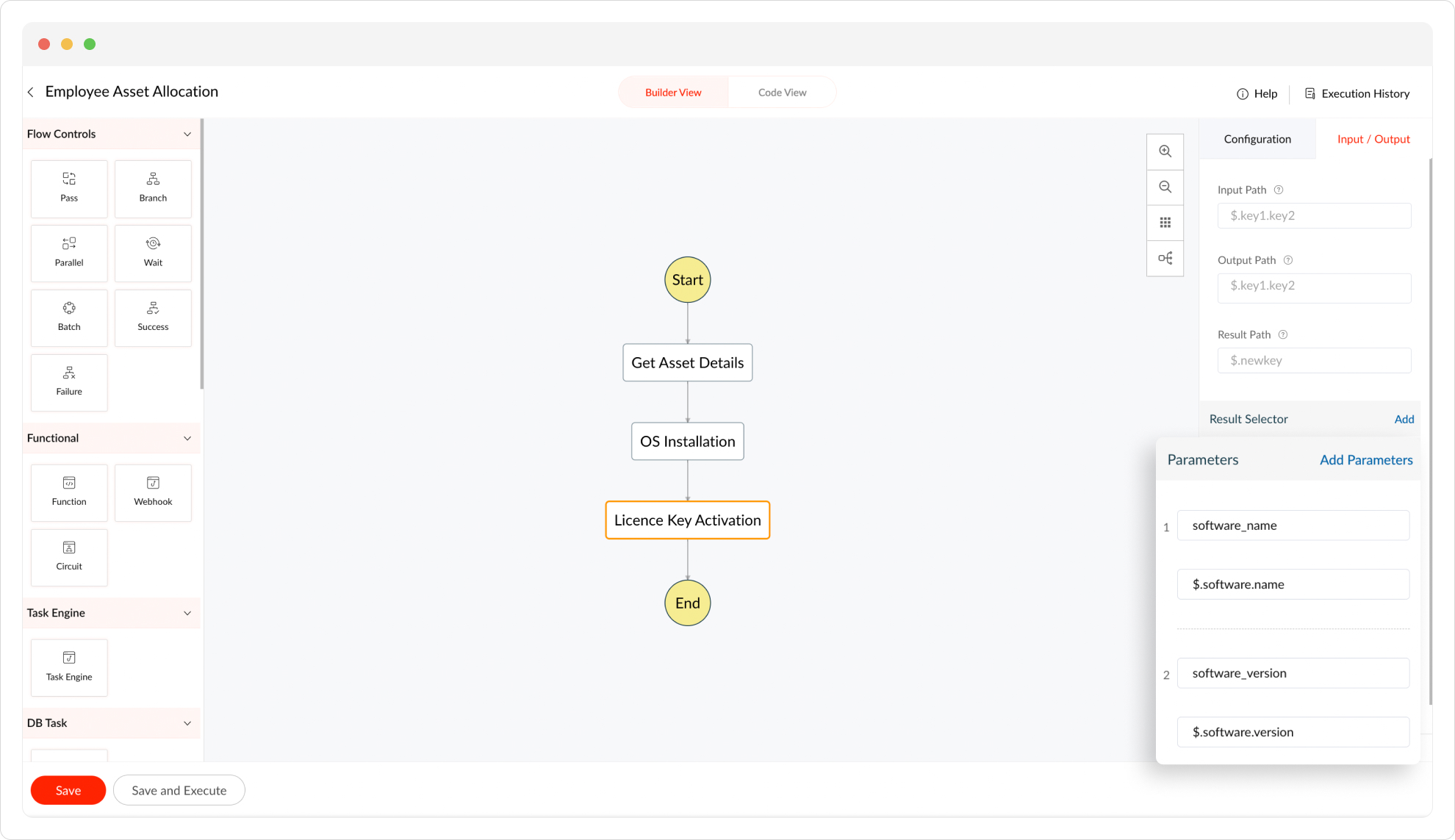
Task: Collapse the Task Engine section
Action: (x=187, y=614)
